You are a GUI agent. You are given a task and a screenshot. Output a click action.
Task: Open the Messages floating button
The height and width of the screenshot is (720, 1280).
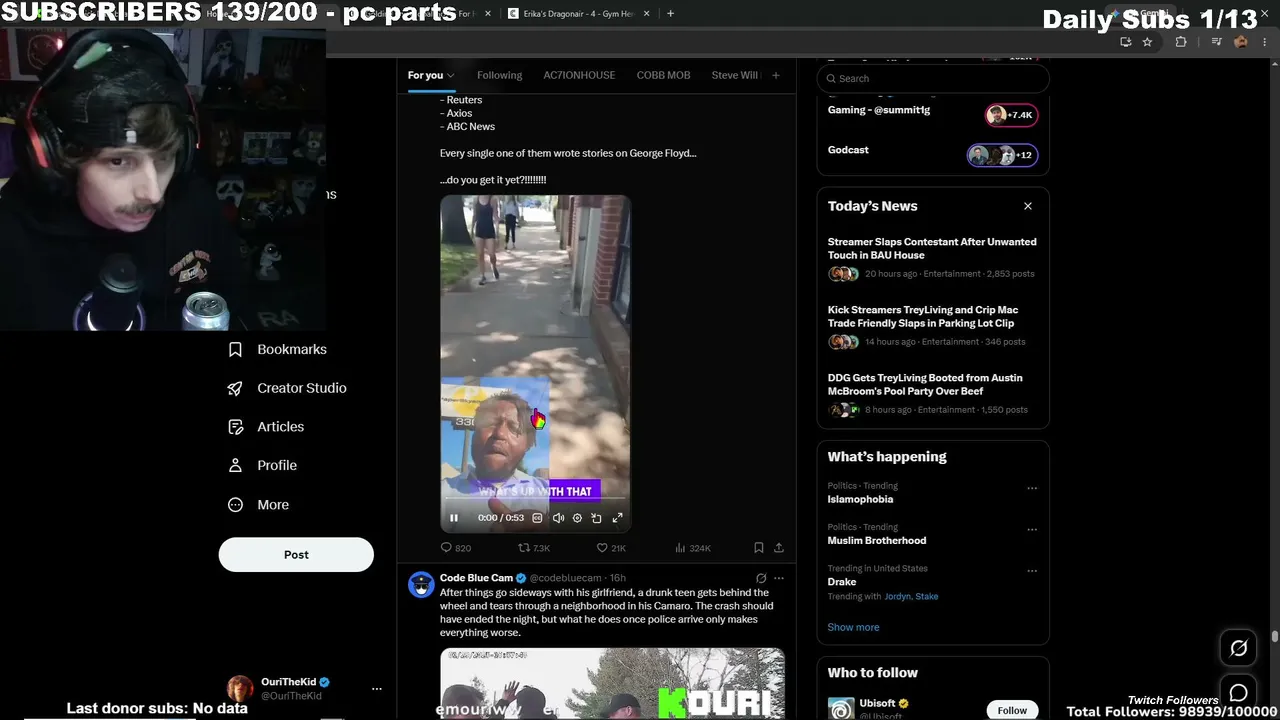pyautogui.click(x=1238, y=693)
